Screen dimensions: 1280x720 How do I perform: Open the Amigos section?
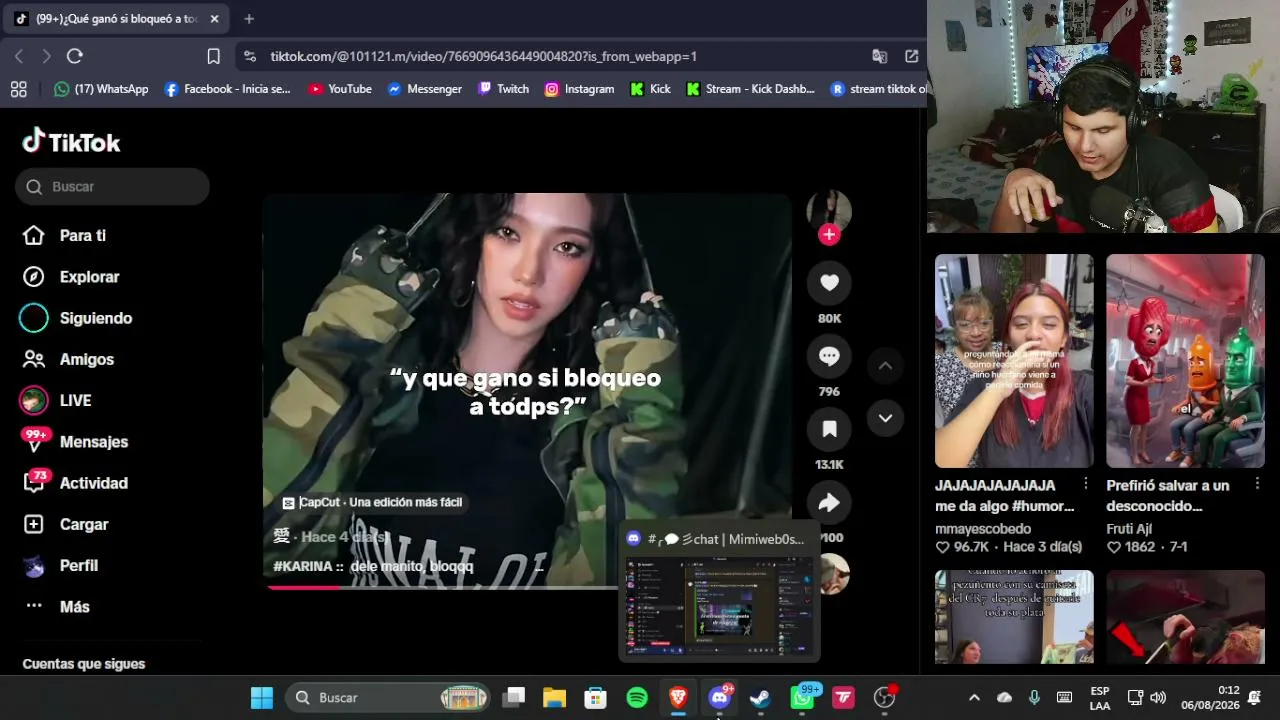coord(67,359)
